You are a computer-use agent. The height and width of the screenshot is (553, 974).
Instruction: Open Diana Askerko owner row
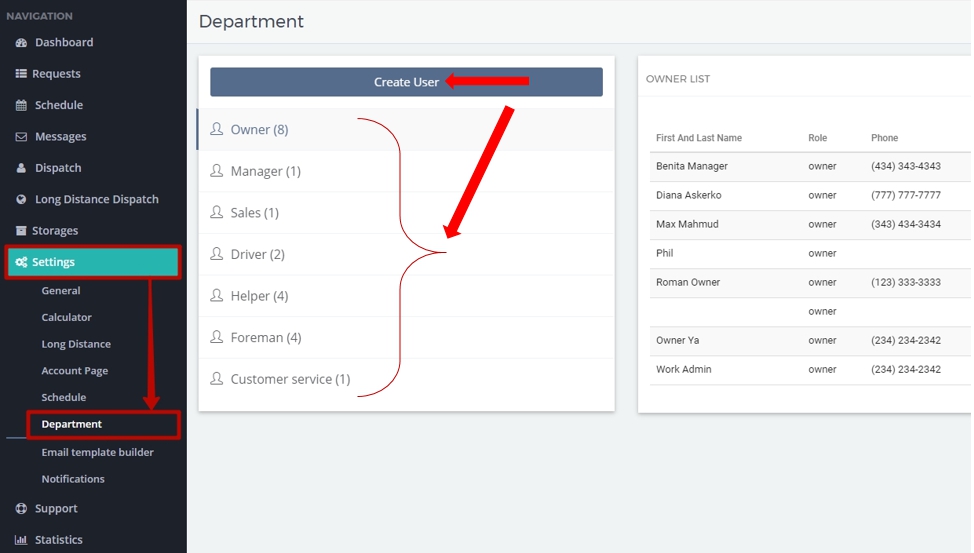click(x=810, y=195)
